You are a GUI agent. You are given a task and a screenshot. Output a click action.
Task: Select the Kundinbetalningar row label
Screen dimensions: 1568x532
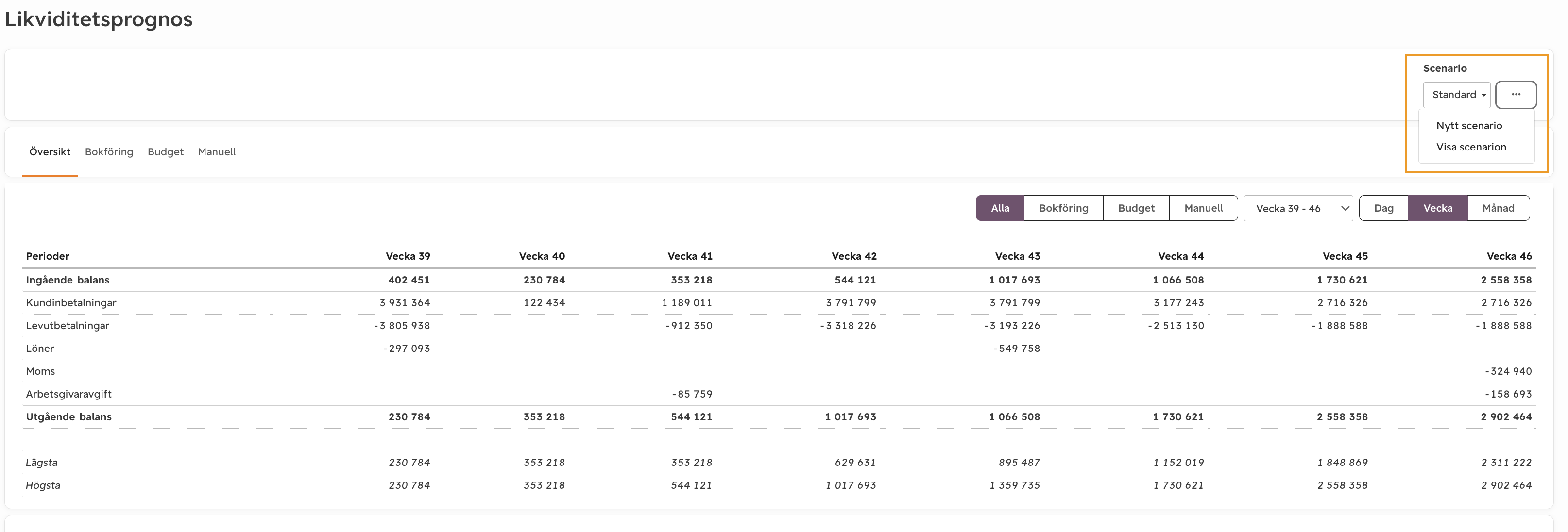pos(70,303)
